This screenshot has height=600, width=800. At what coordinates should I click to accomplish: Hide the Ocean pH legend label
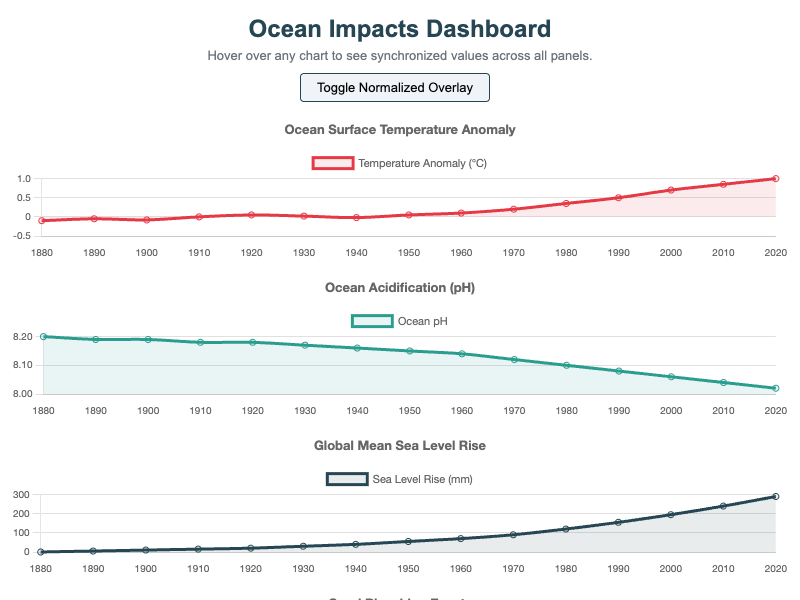click(x=422, y=321)
